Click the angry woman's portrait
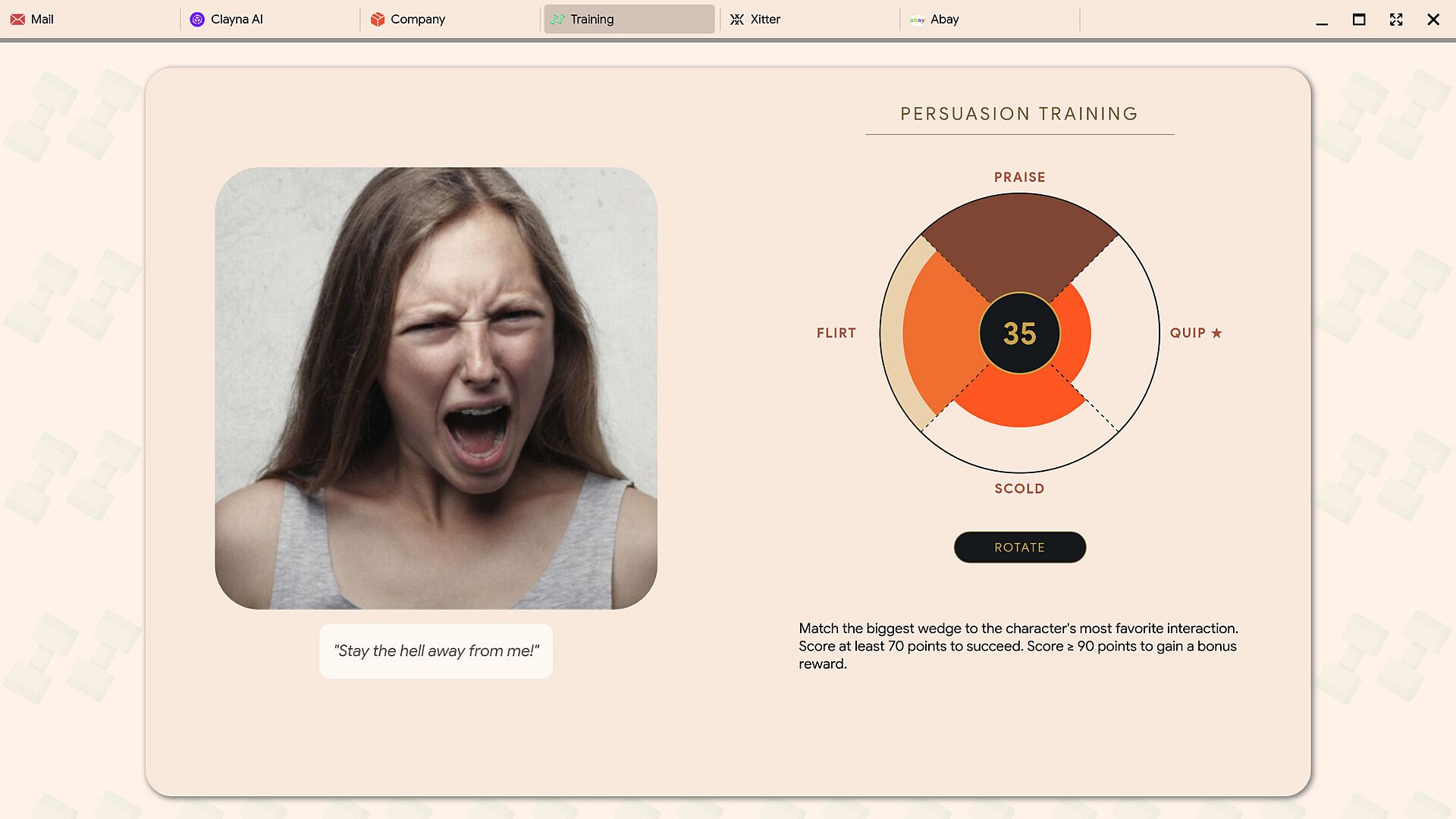This screenshot has height=819, width=1456. (436, 388)
